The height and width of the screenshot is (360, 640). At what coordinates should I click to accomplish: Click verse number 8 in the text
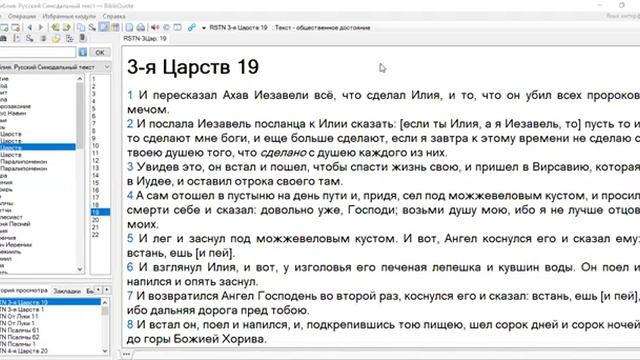click(130, 324)
